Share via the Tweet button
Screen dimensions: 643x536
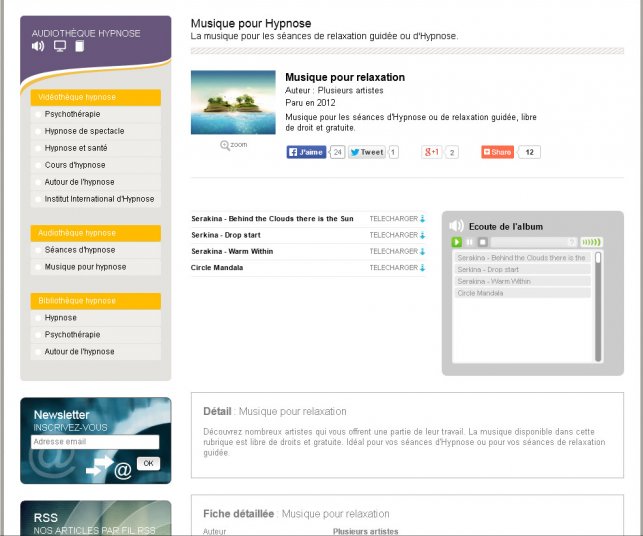(x=367, y=152)
